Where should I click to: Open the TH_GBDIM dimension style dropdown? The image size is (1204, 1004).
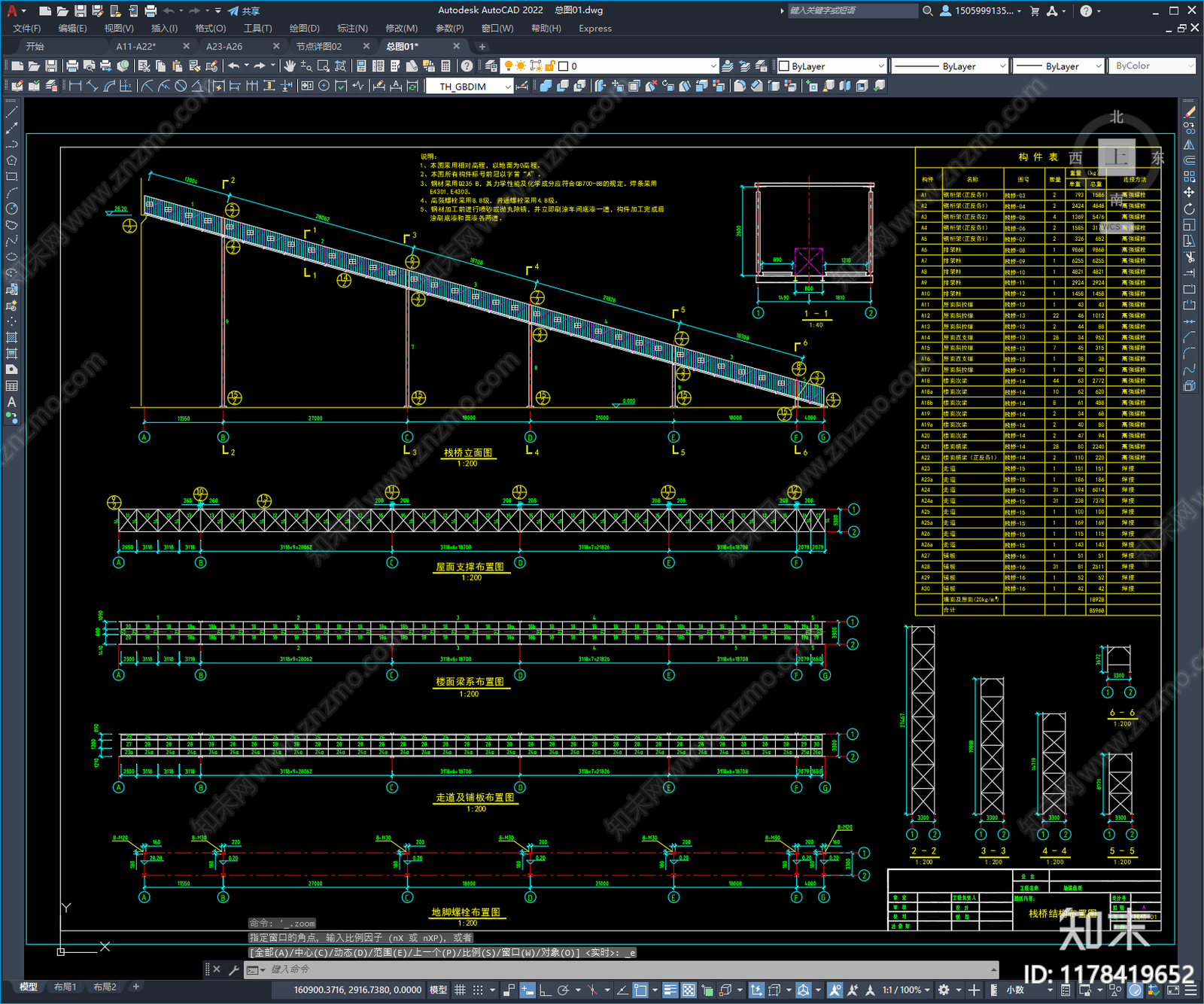470,86
